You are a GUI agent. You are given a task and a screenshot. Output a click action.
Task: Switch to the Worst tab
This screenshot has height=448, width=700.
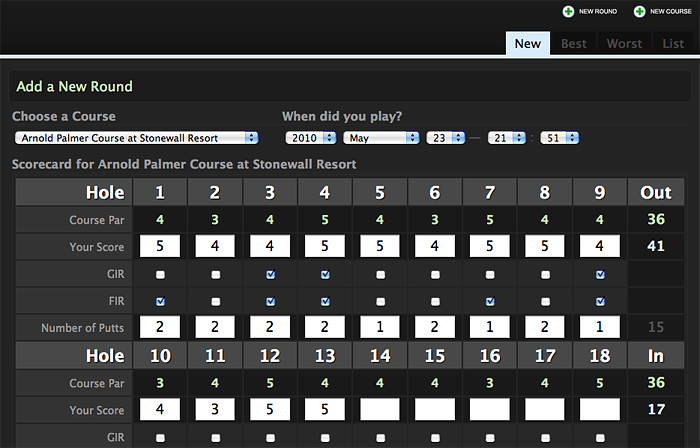click(624, 44)
